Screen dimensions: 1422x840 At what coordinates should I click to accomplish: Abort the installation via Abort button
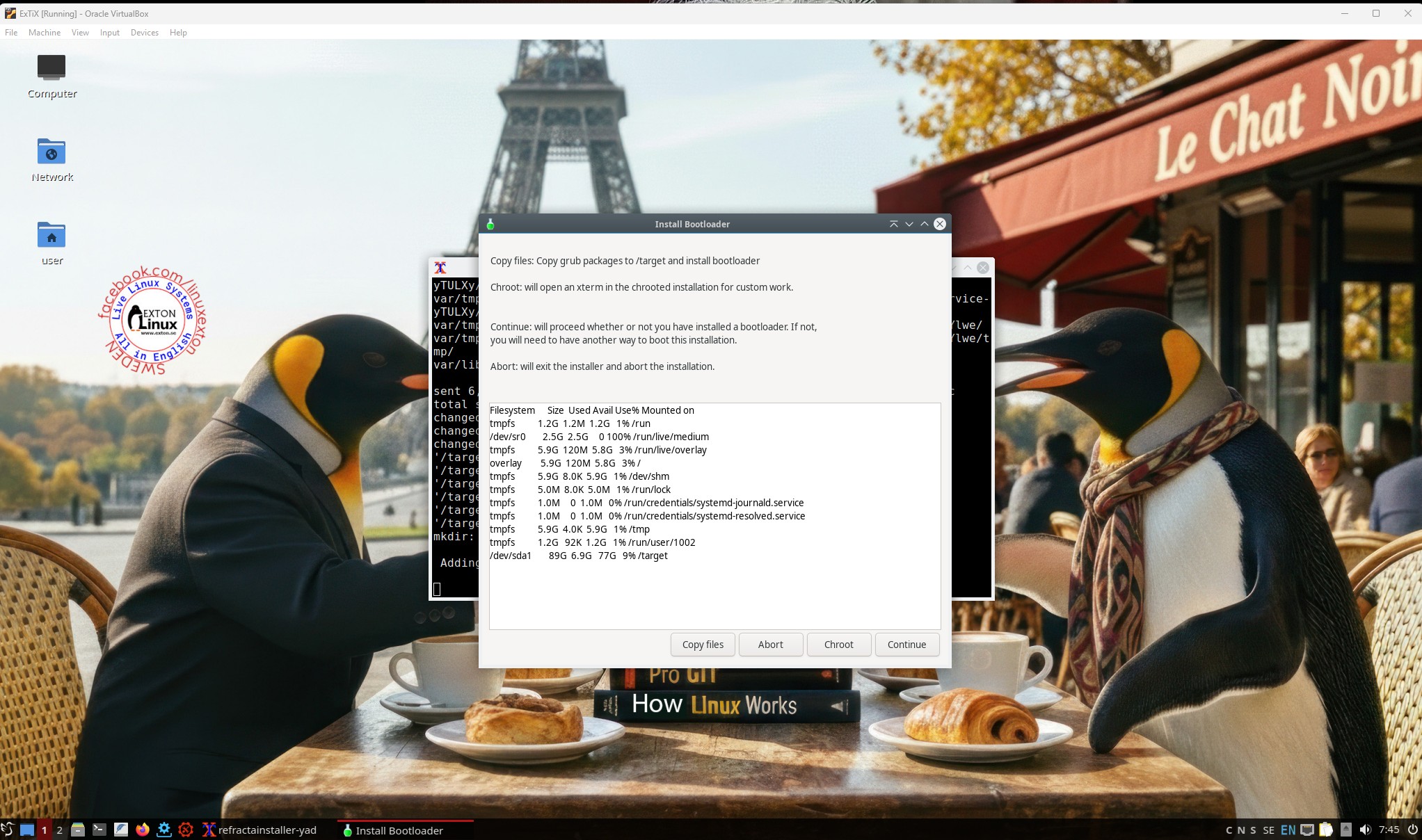pos(770,645)
